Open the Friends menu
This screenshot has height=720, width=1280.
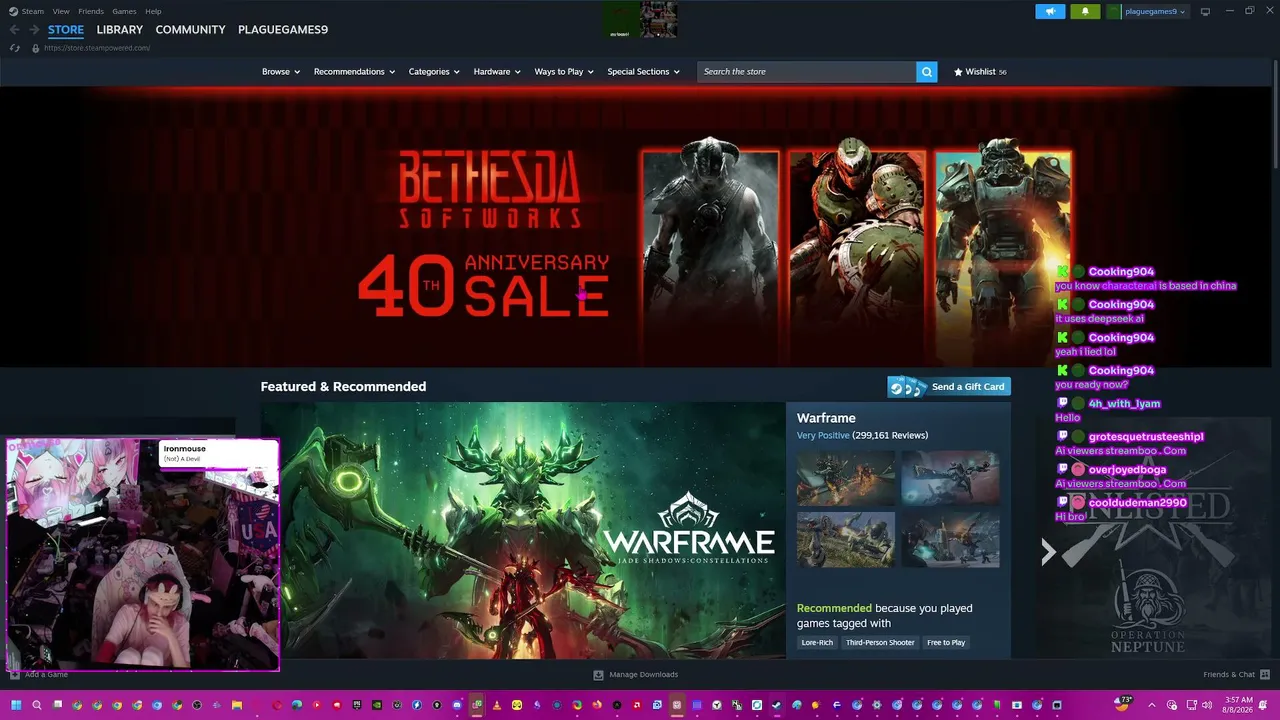click(x=91, y=11)
